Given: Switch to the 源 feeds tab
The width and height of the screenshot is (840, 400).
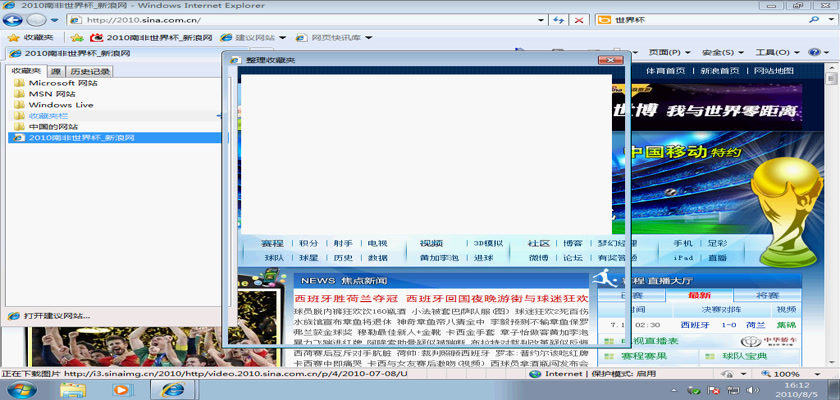Looking at the screenshot, I should (57, 72).
